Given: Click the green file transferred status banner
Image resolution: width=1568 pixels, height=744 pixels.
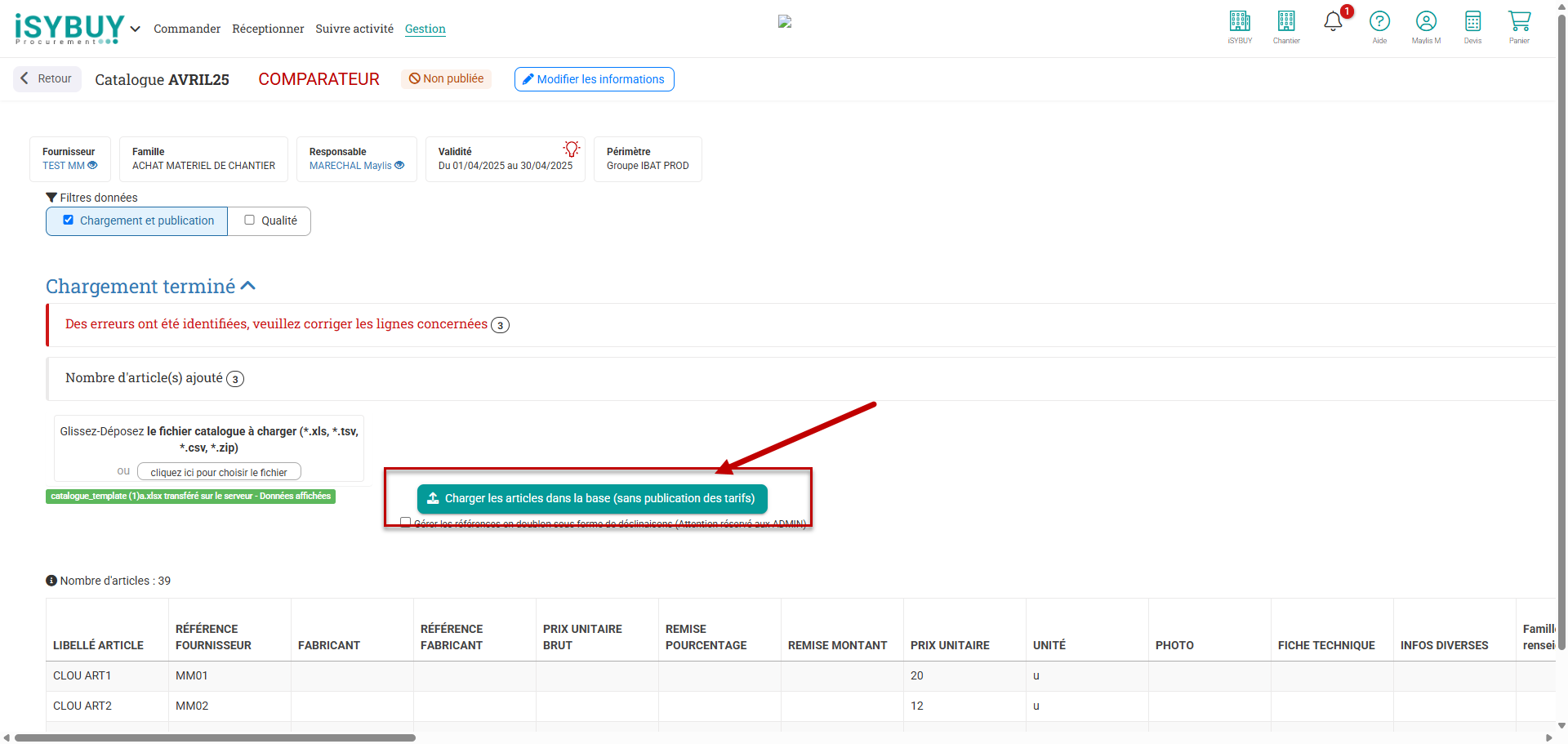Looking at the screenshot, I should (x=190, y=496).
